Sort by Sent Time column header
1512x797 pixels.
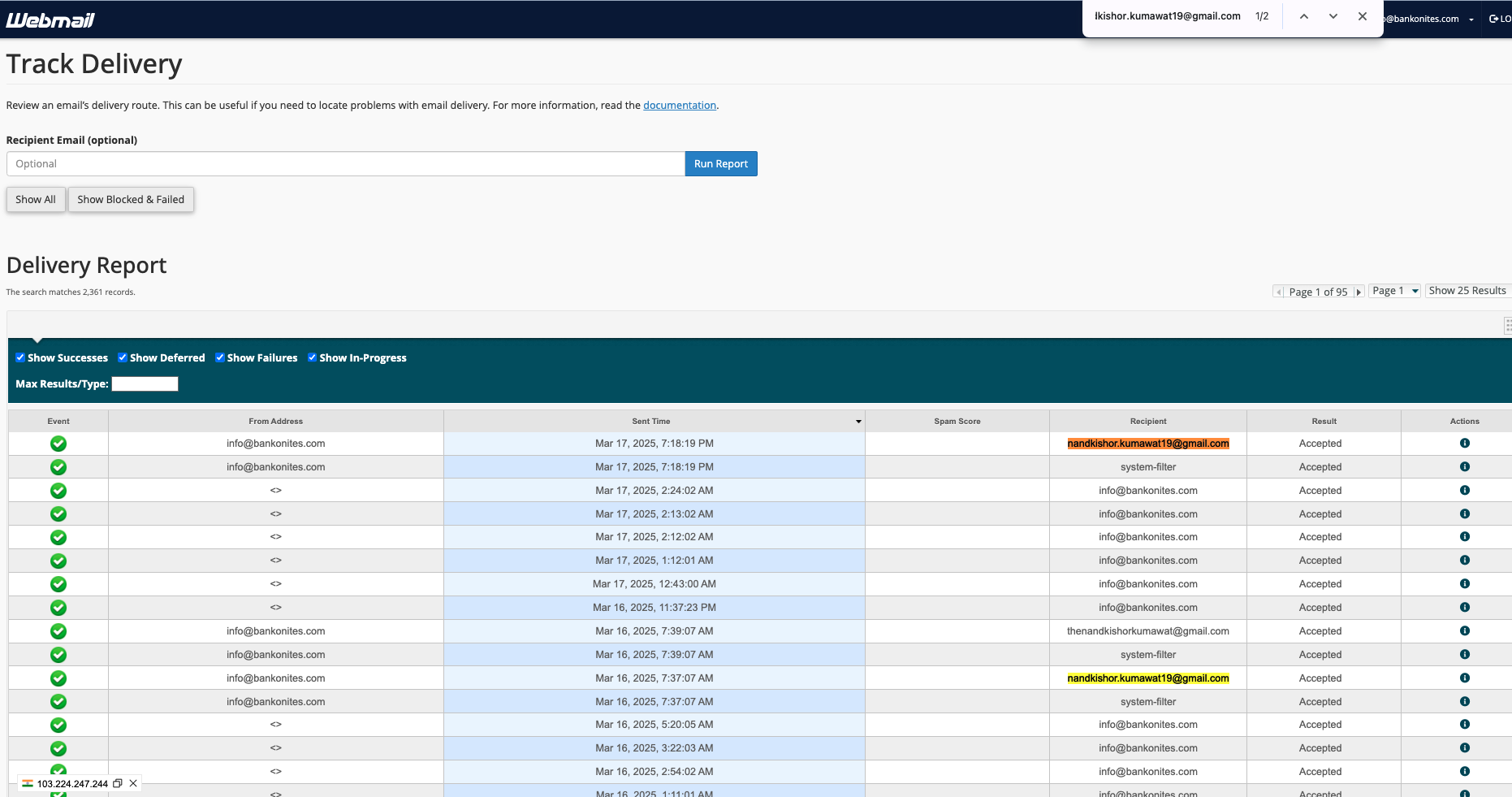[x=651, y=421]
